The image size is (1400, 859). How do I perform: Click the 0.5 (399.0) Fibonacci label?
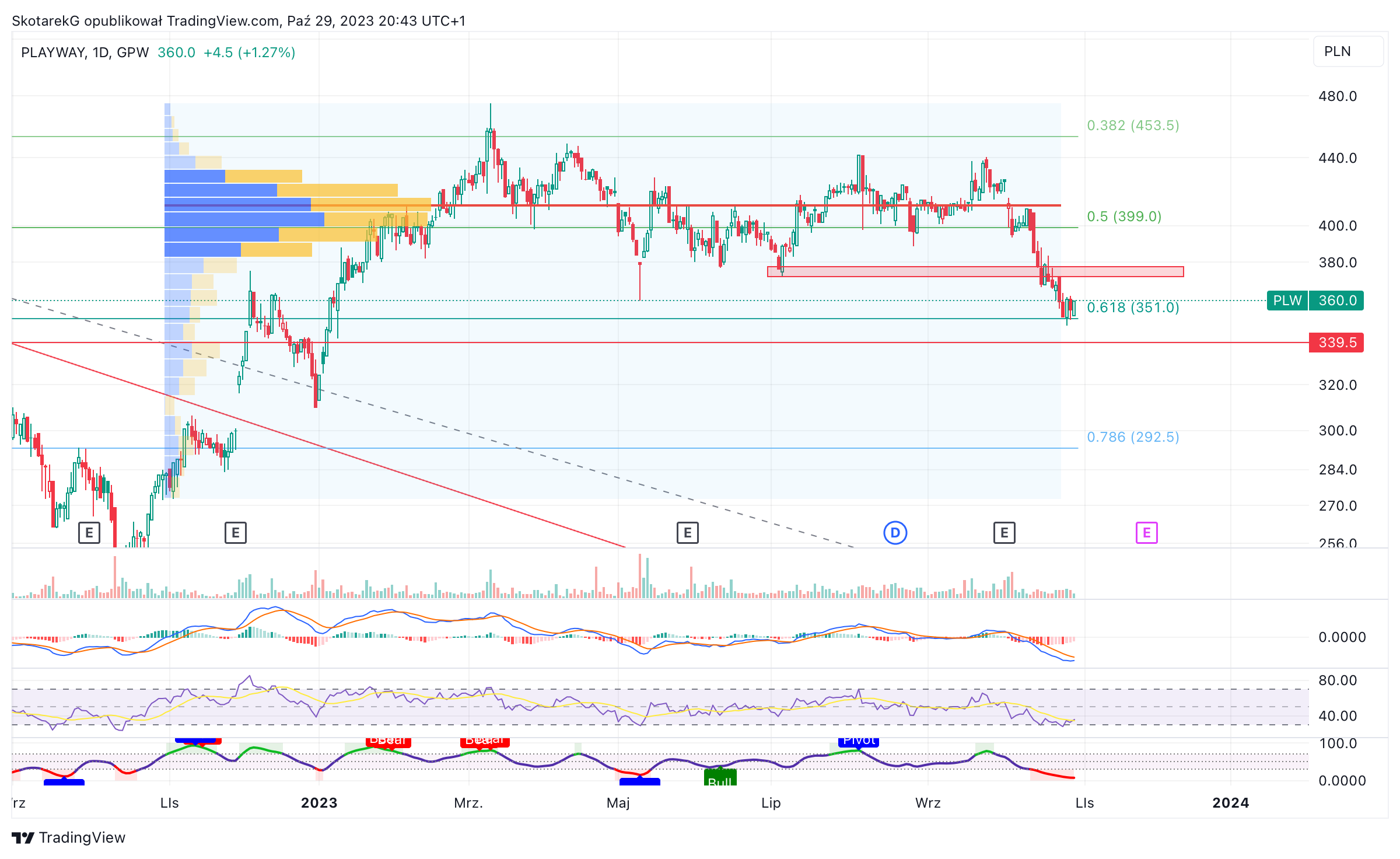click(1124, 217)
